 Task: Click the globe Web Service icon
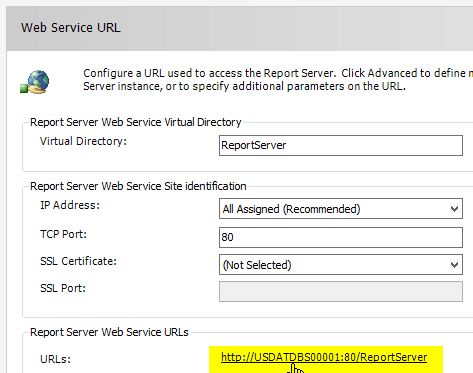click(x=35, y=82)
